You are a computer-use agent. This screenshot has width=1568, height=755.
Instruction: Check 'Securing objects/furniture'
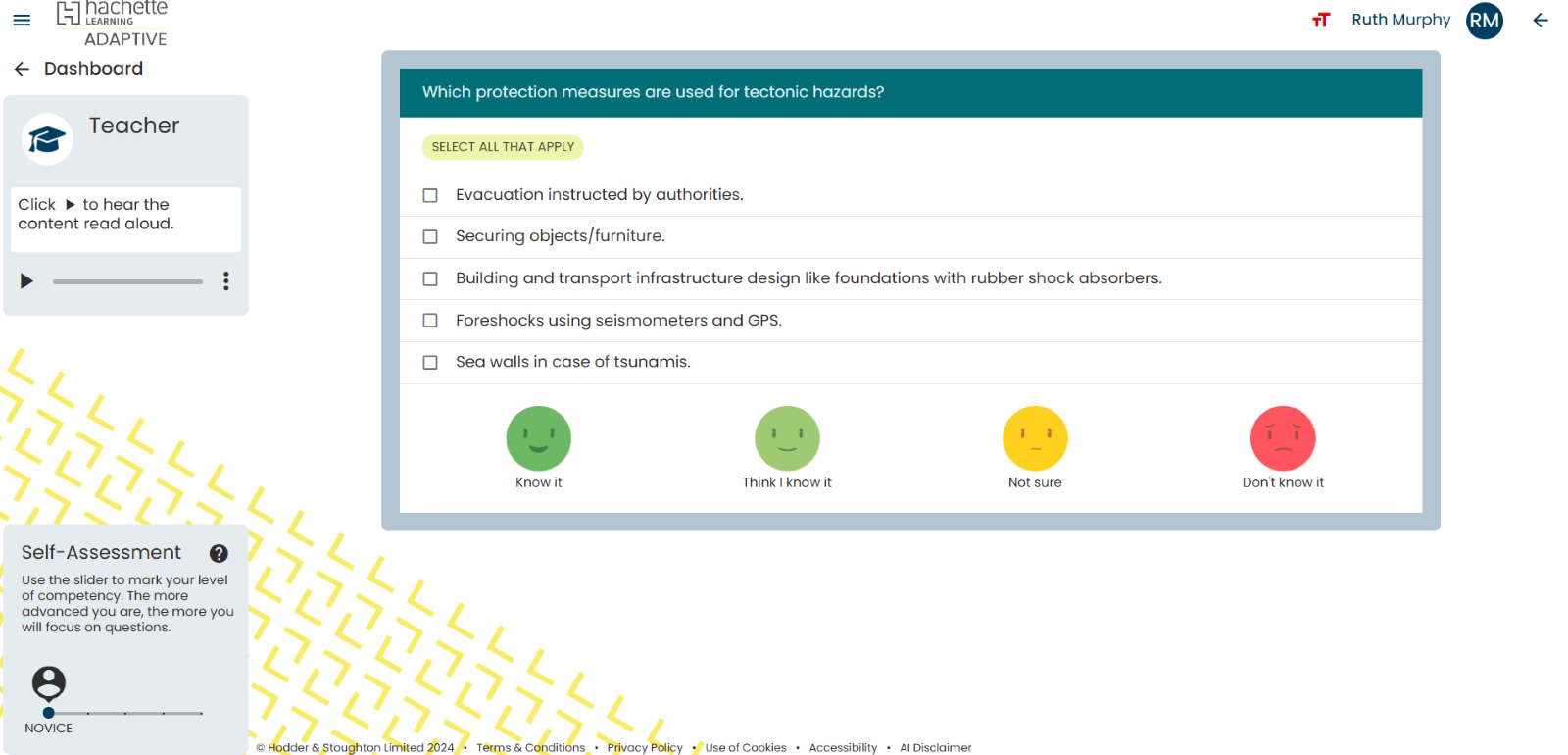pyautogui.click(x=430, y=236)
